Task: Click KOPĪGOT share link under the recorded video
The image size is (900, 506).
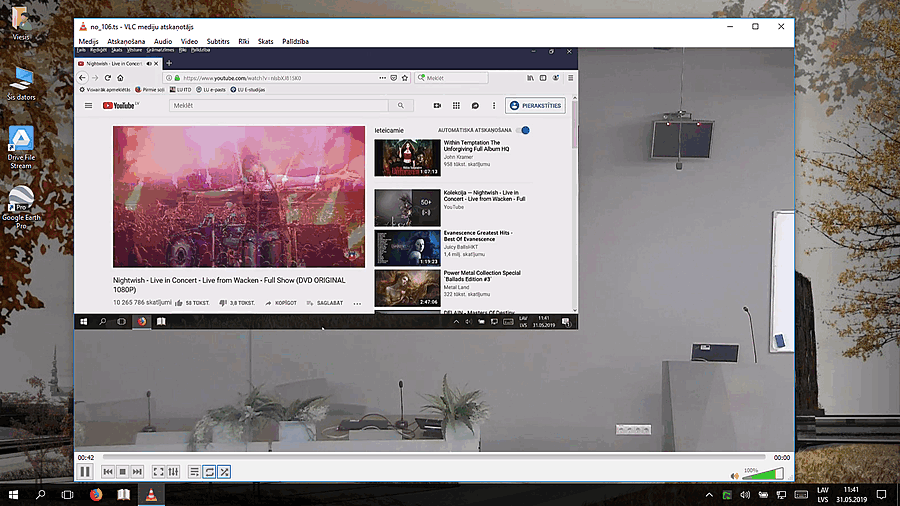Action: (x=281, y=303)
